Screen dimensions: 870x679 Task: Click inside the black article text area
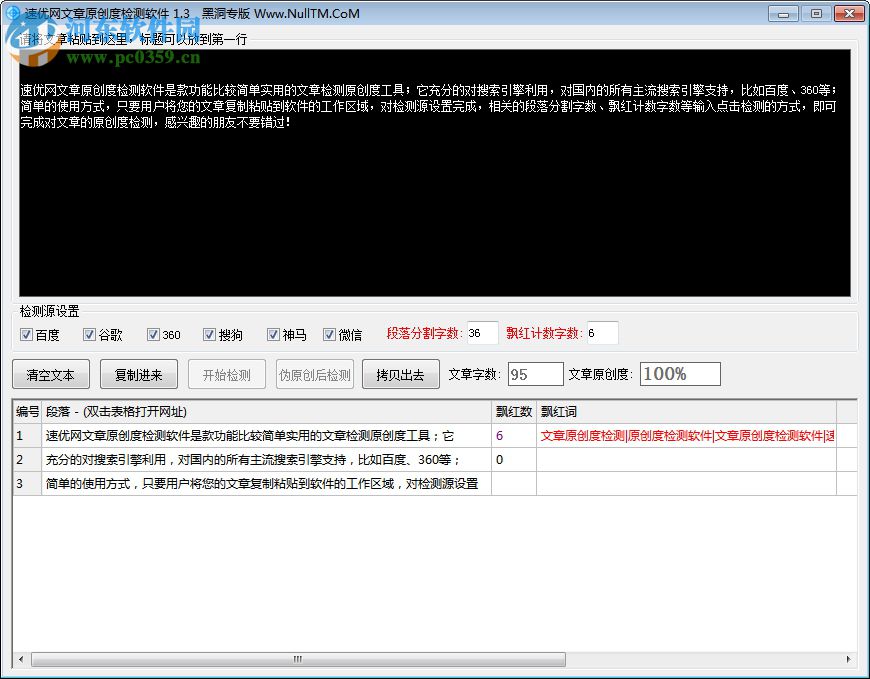pyautogui.click(x=434, y=173)
